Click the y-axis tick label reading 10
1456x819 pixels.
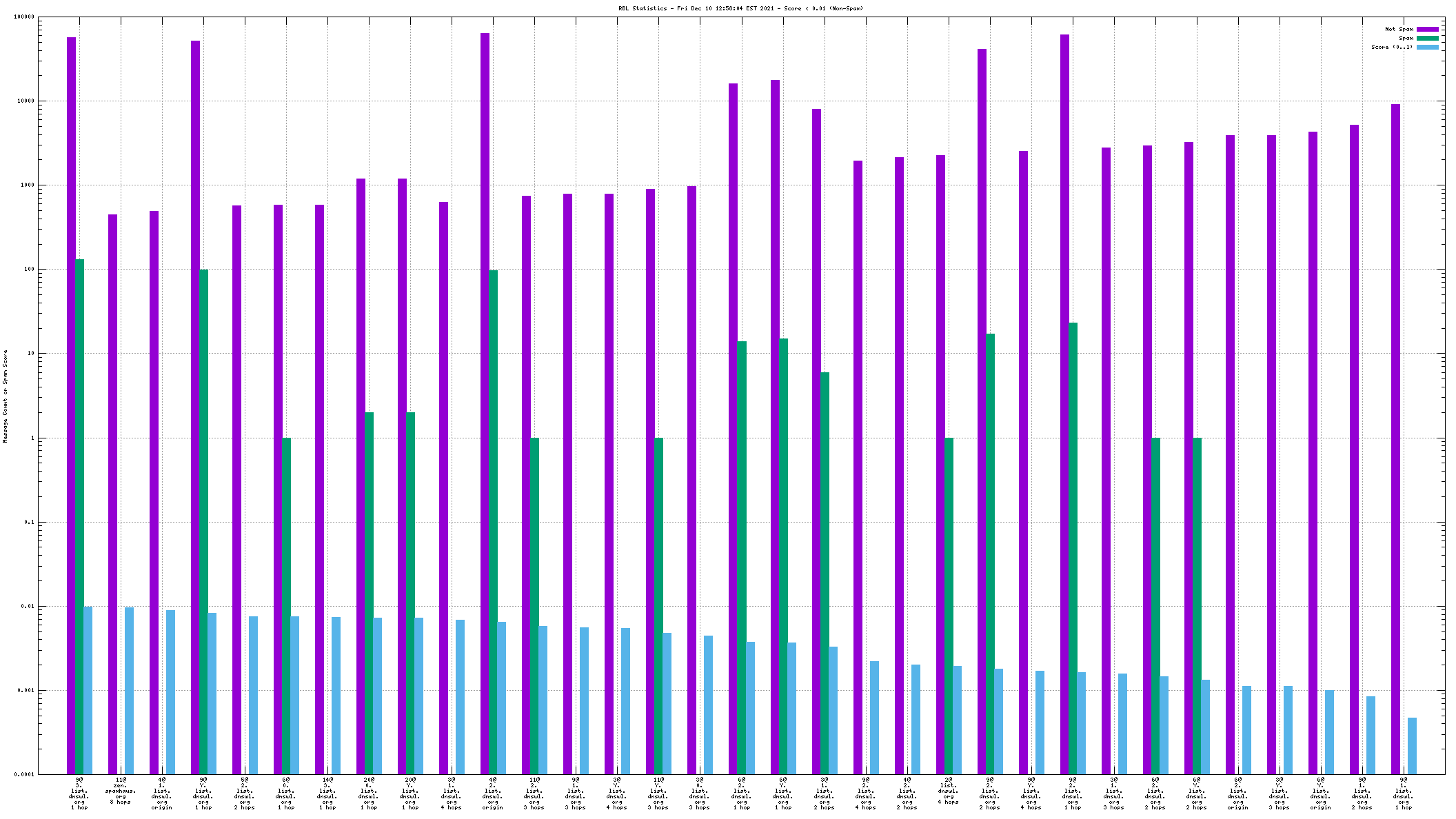pyautogui.click(x=30, y=354)
